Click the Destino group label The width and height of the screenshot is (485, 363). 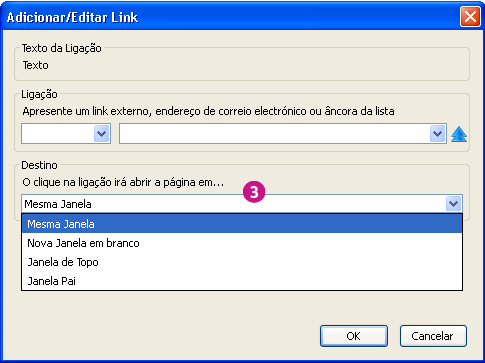point(39,165)
